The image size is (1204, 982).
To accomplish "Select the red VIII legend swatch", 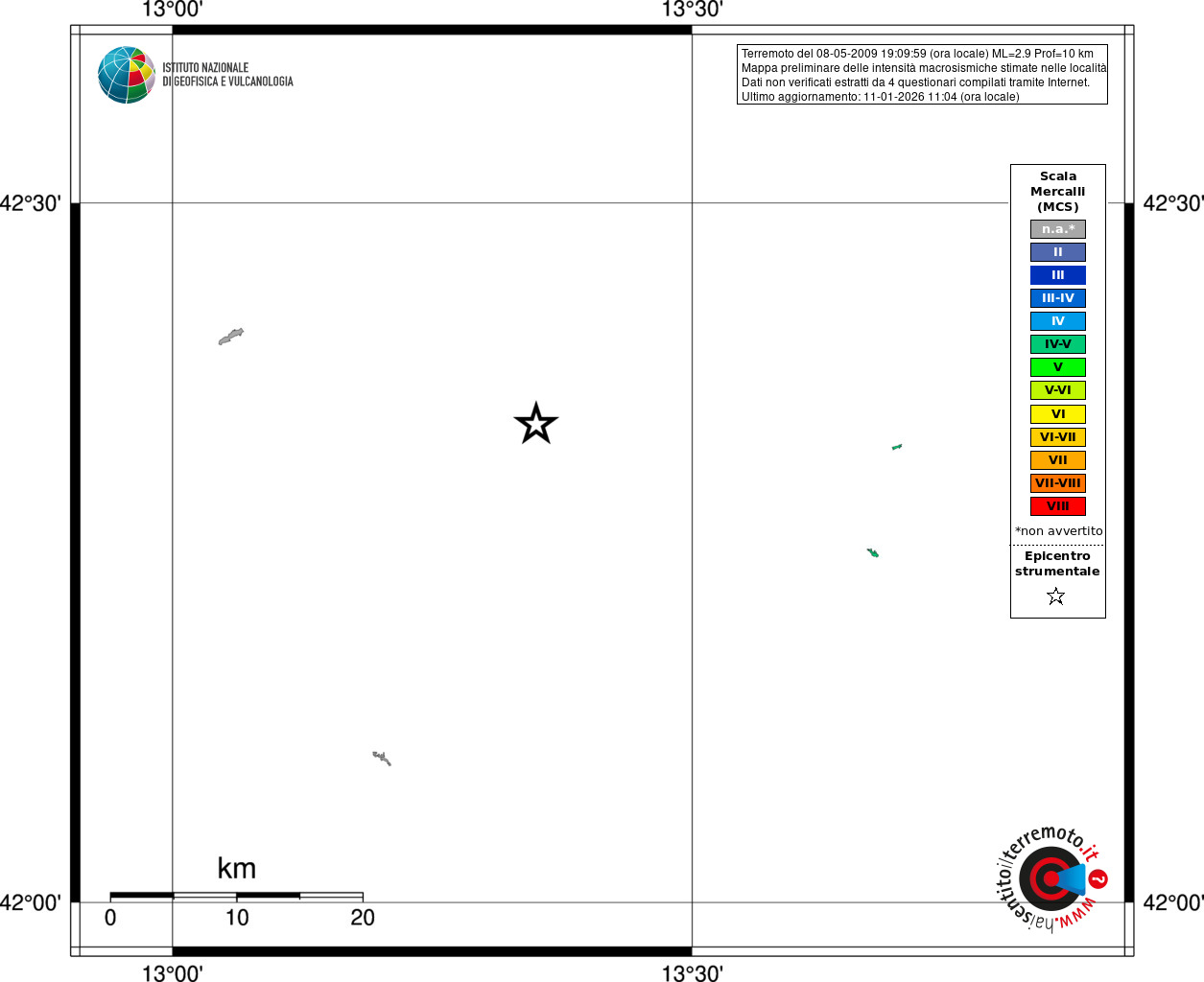I will point(1058,506).
